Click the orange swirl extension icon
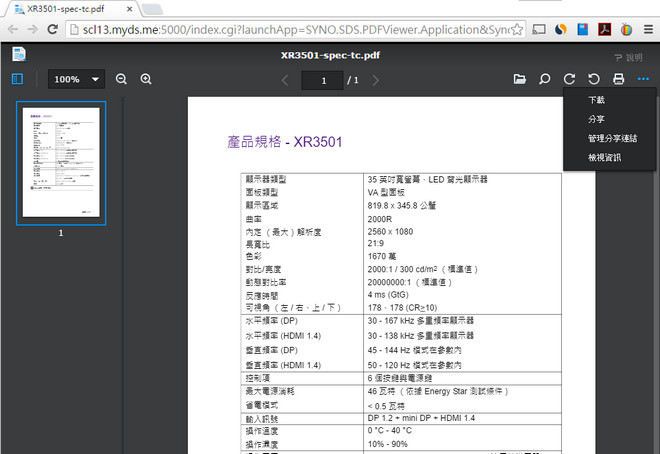 coord(561,29)
